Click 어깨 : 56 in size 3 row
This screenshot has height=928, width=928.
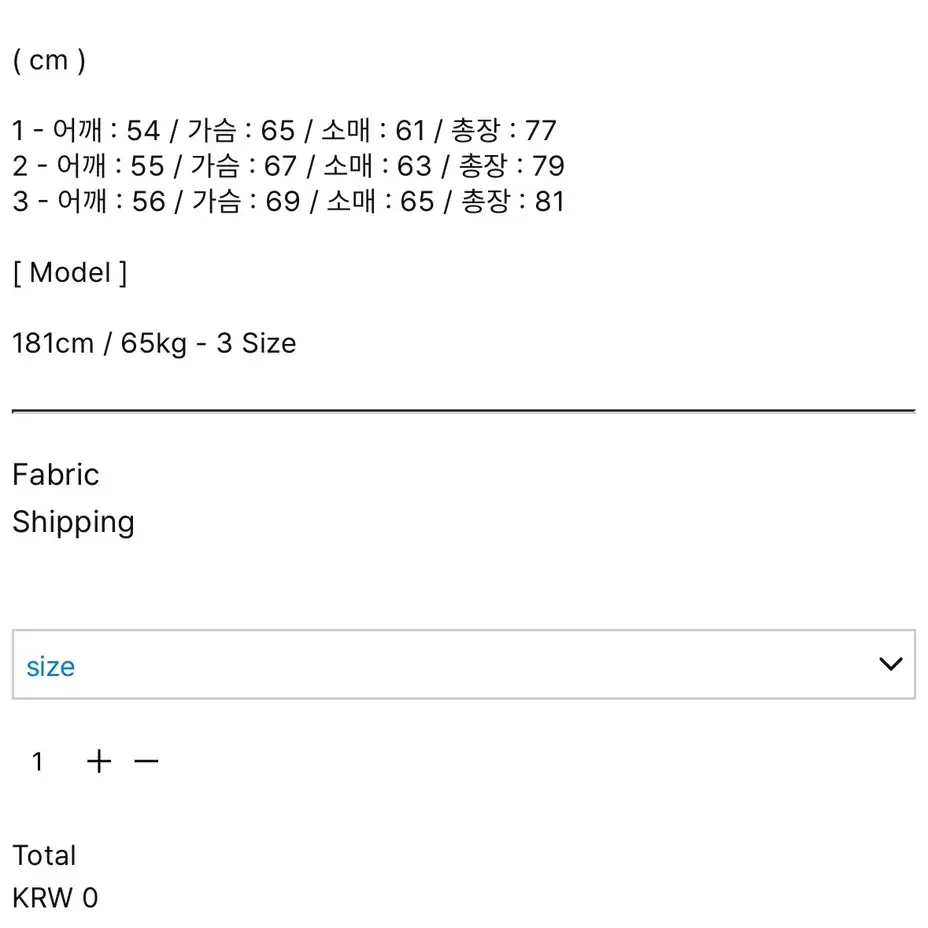coord(111,201)
